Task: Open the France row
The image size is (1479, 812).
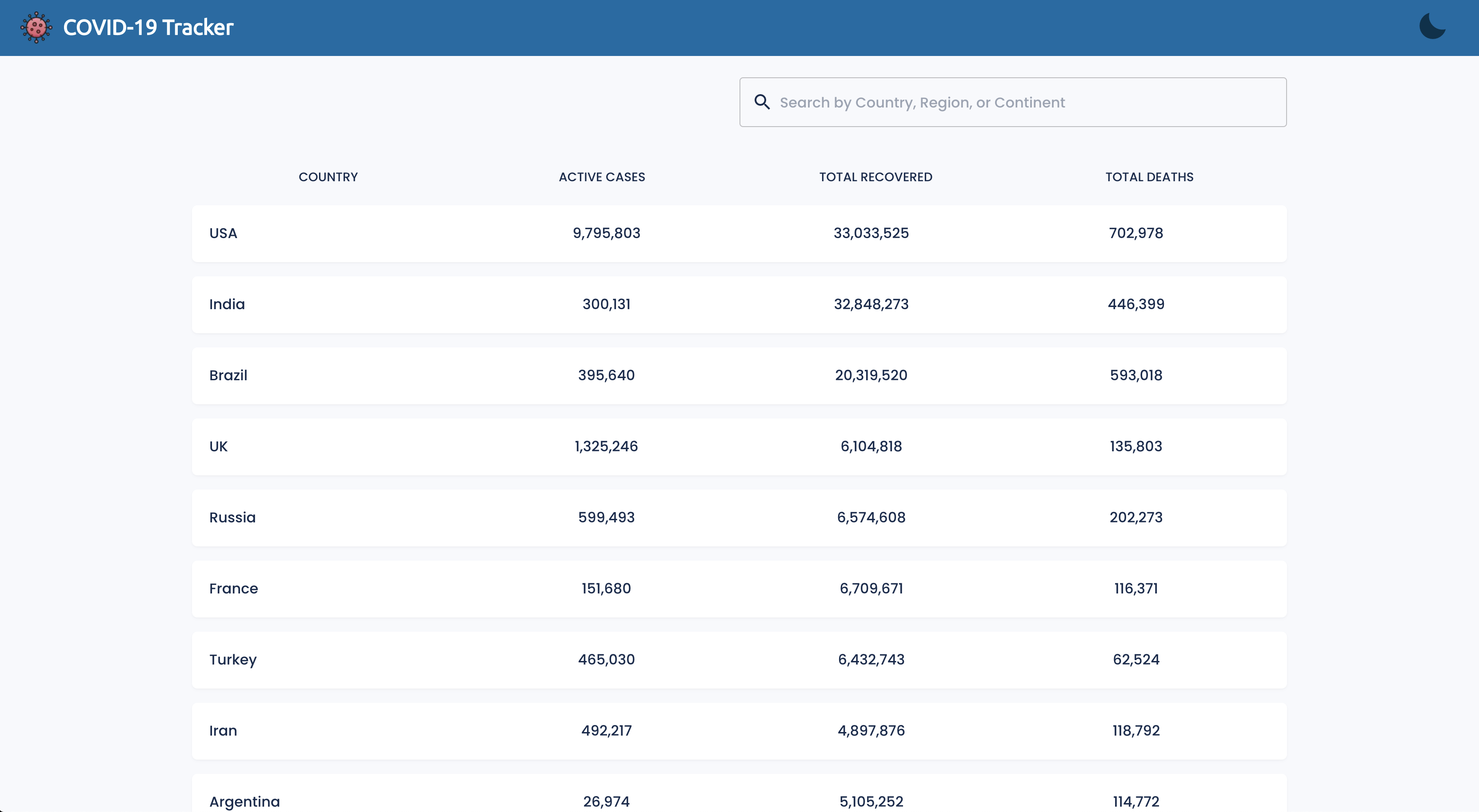Action: click(x=739, y=589)
